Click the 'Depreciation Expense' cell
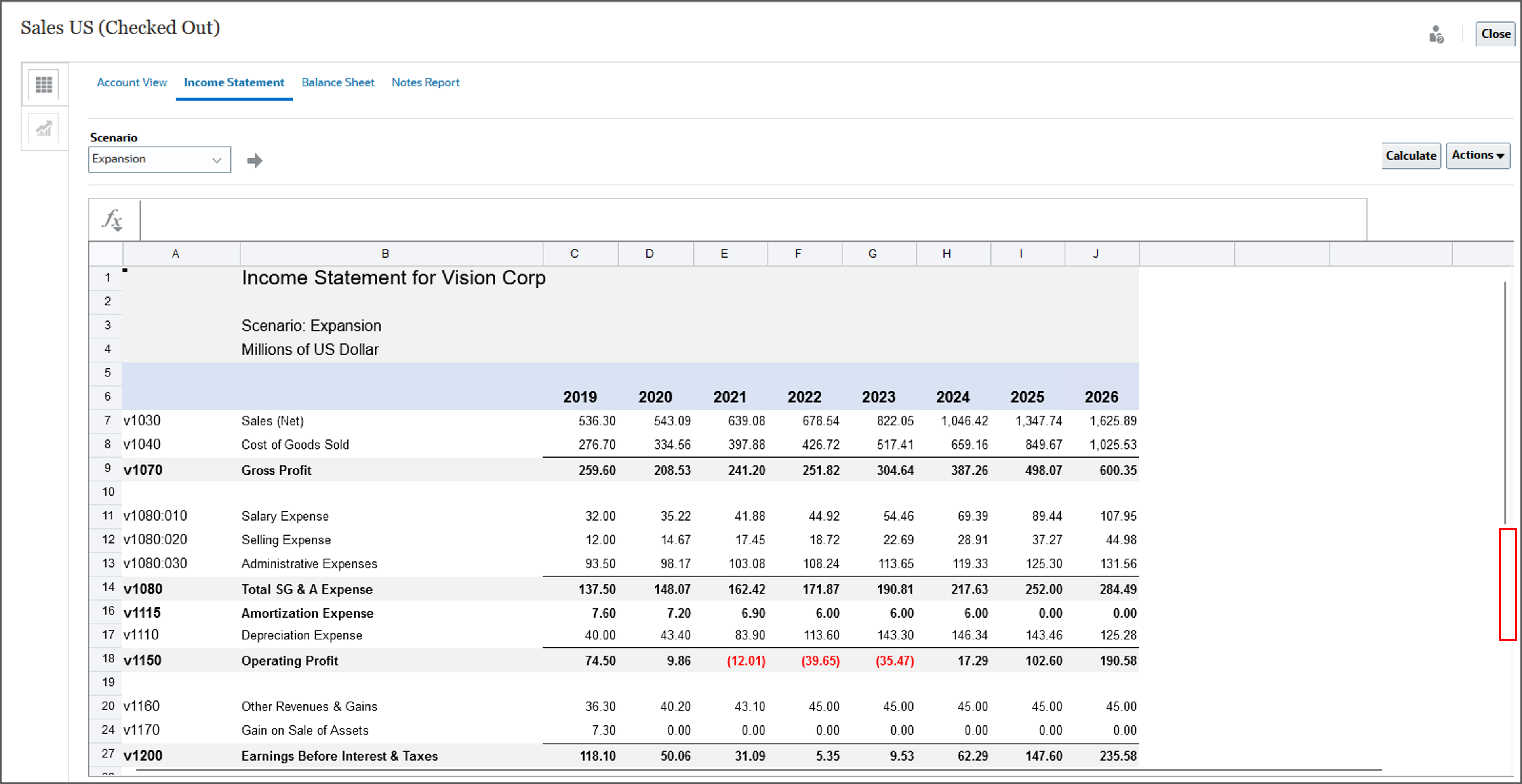1522x784 pixels. [301, 635]
